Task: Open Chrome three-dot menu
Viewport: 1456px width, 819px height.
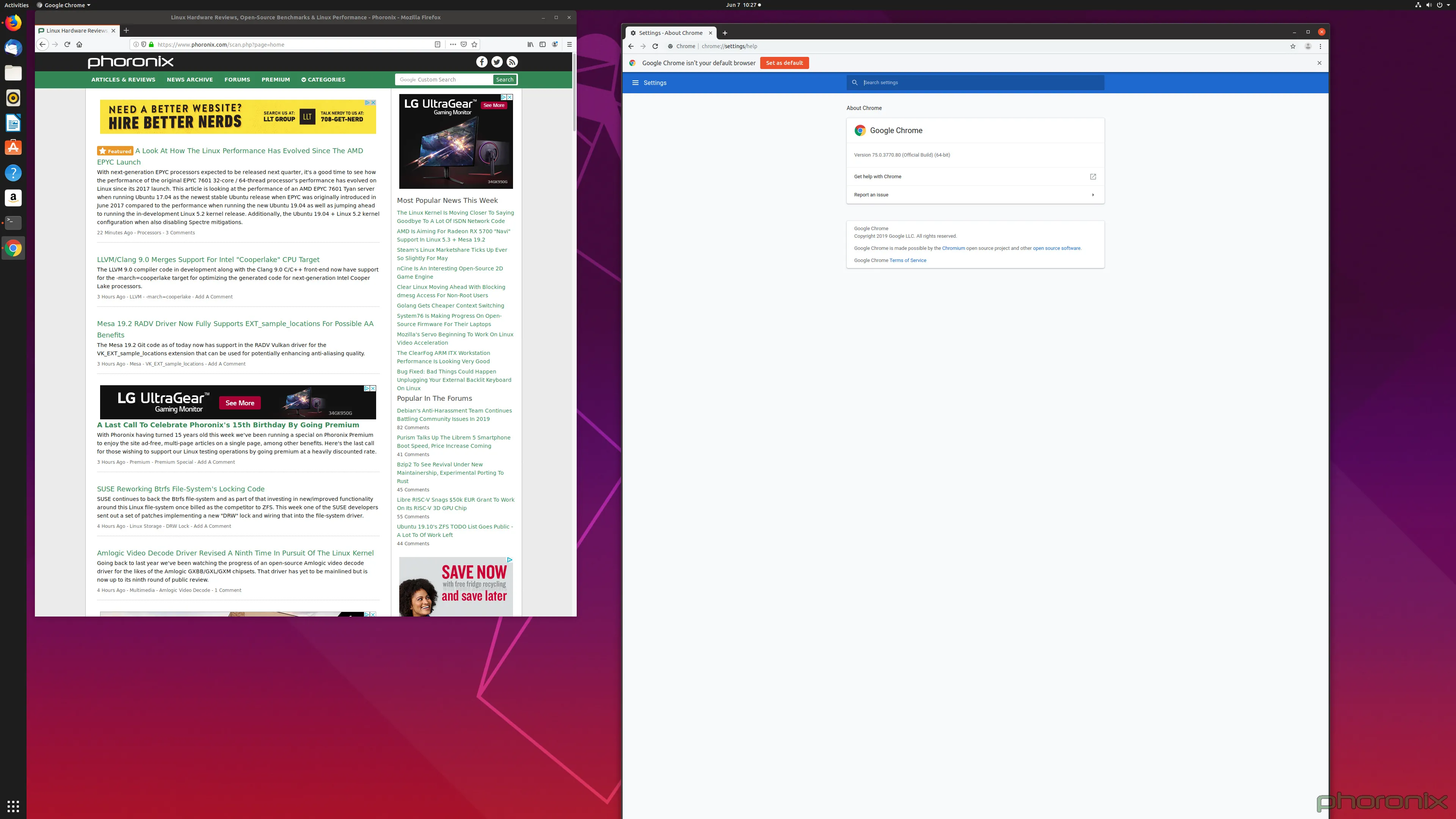Action: 1320,46
